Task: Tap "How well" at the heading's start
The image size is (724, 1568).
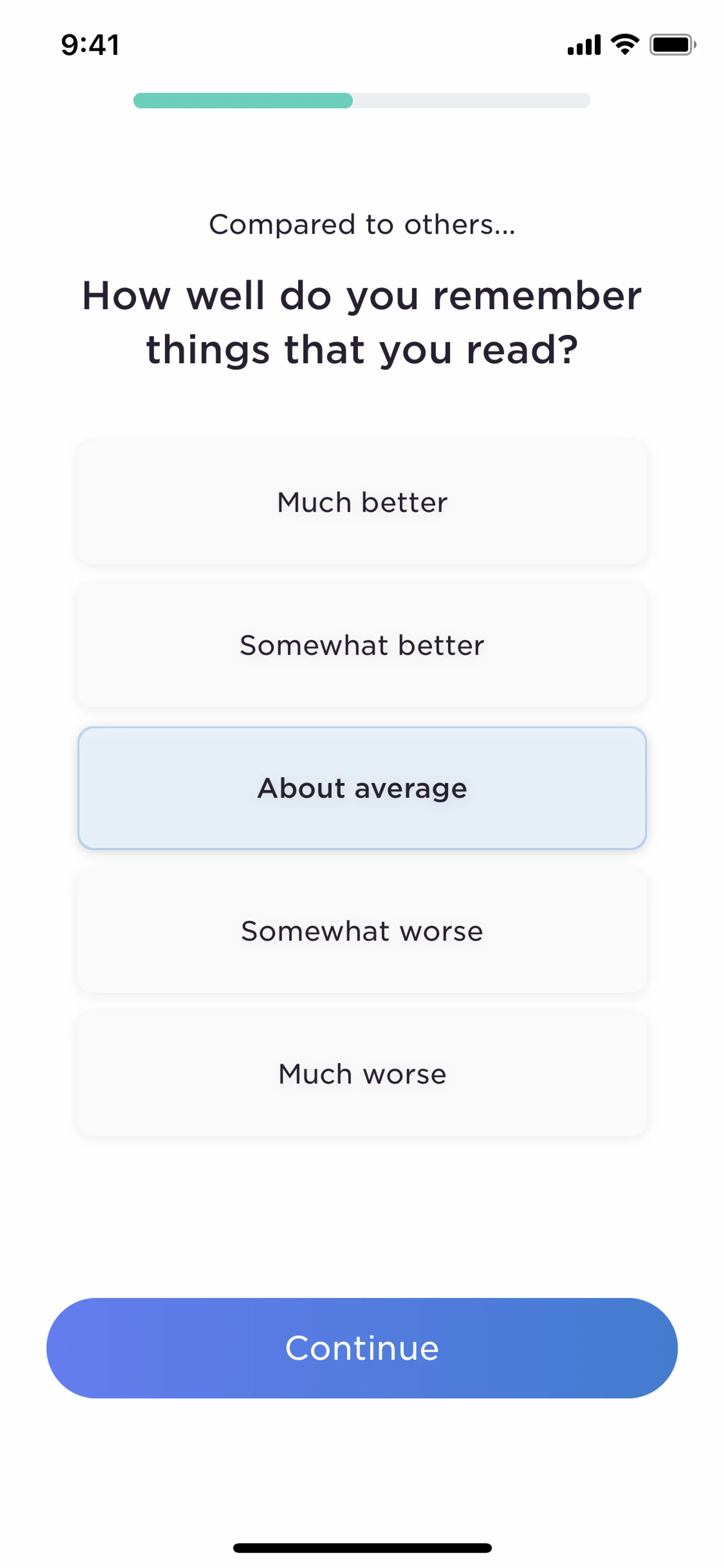Action: point(173,296)
